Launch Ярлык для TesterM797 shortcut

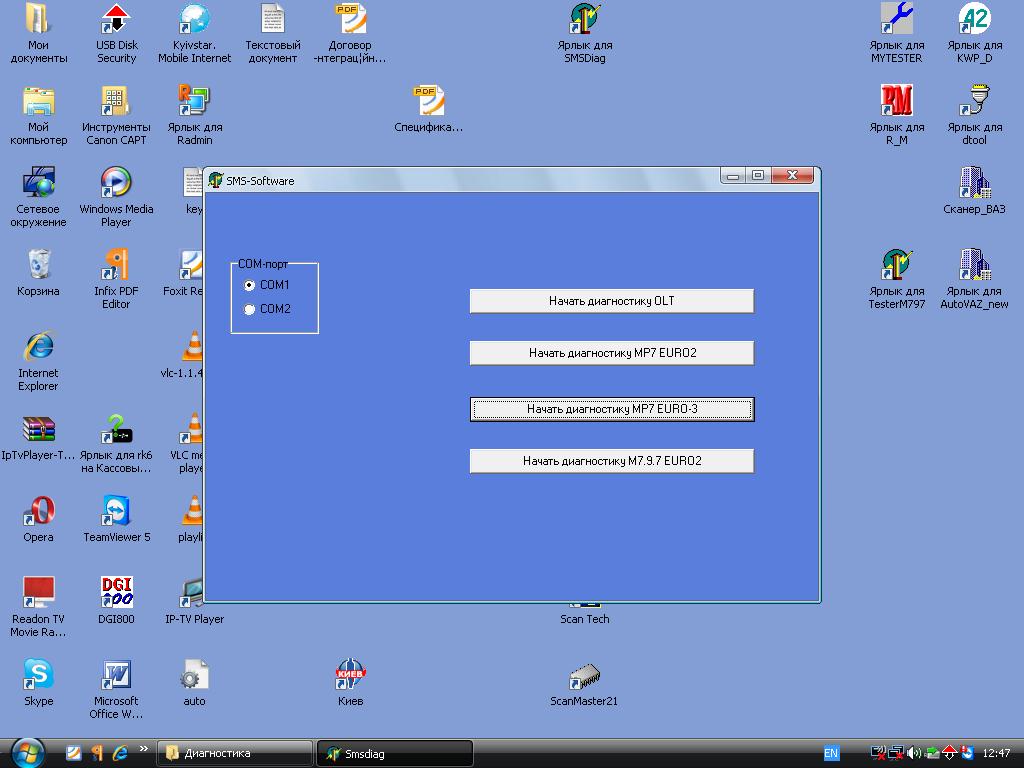coord(897,280)
